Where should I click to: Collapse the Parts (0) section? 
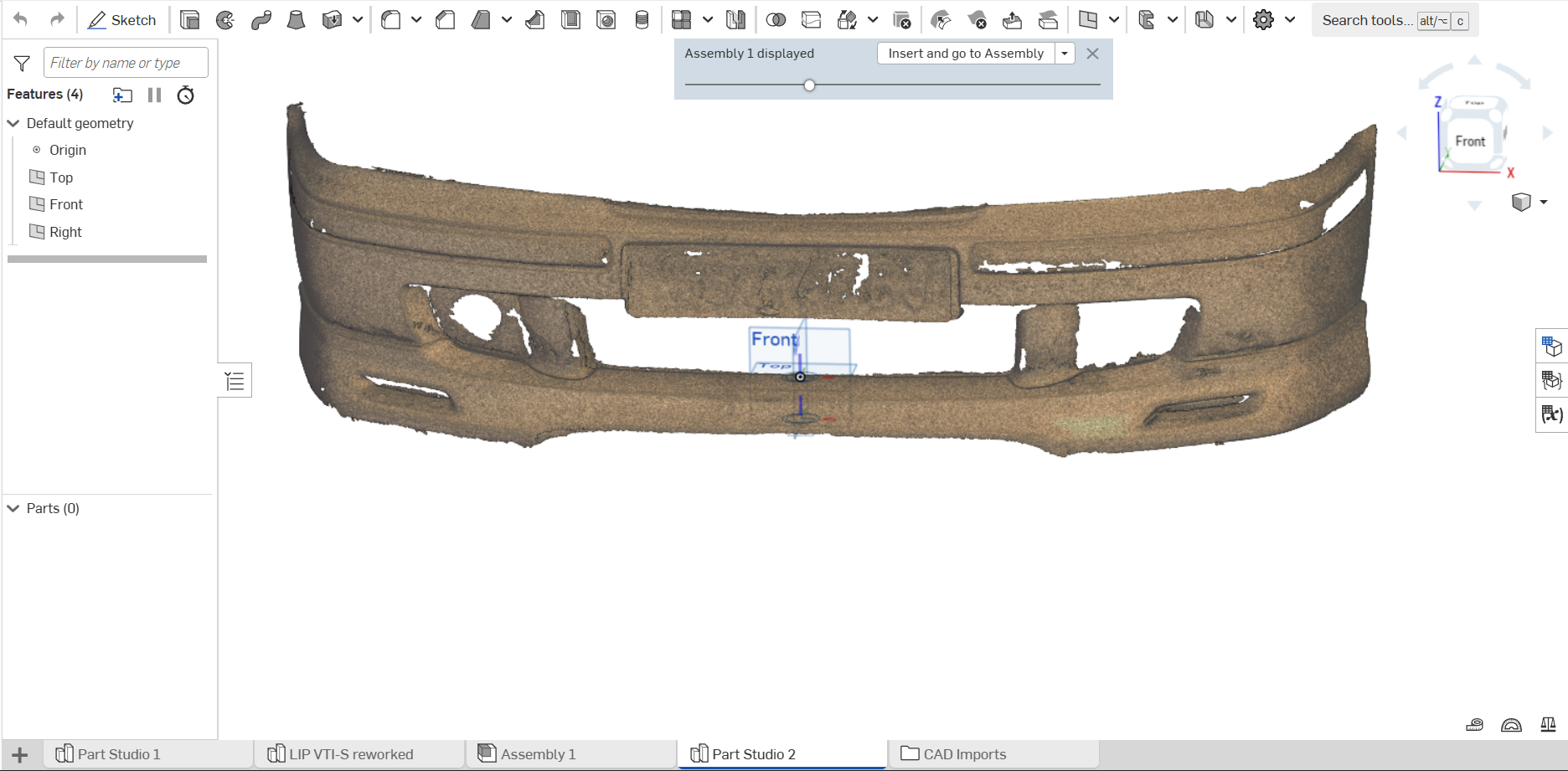13,508
